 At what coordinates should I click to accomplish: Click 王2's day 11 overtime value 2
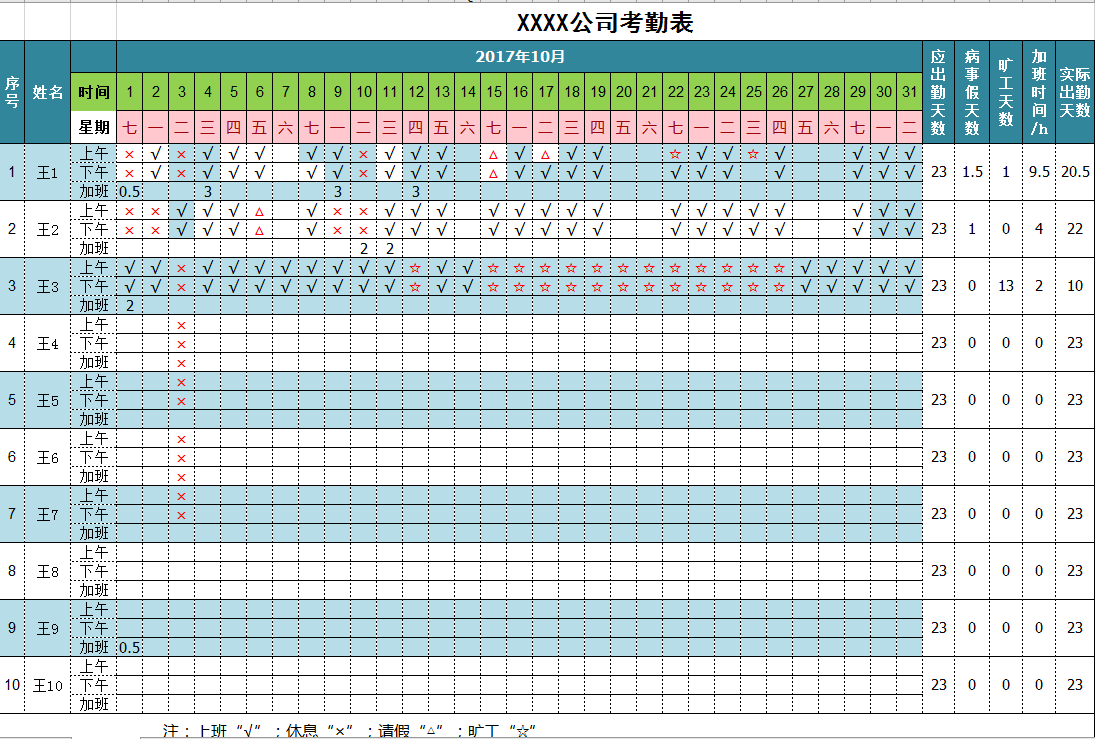click(390, 248)
